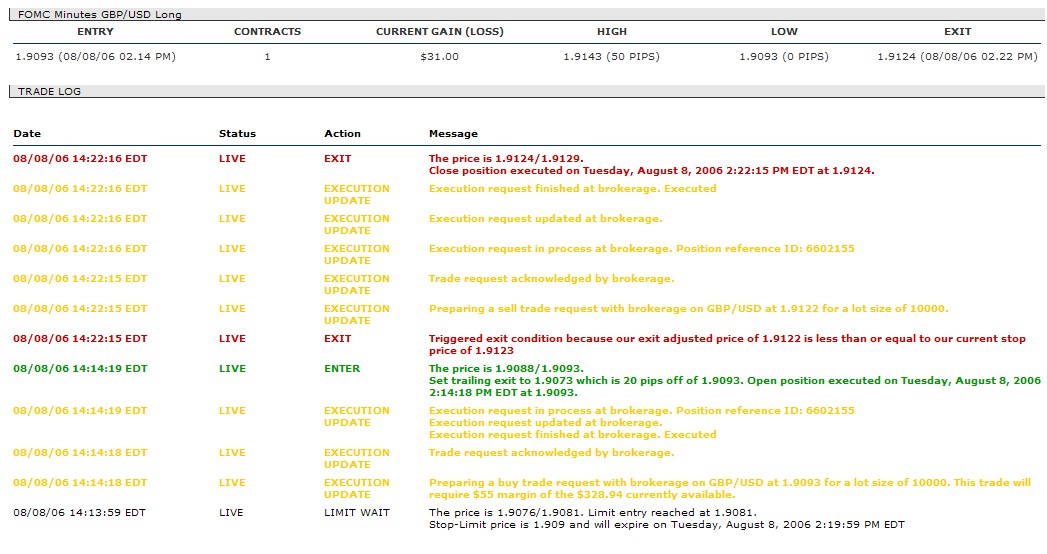The width and height of the screenshot is (1047, 554).
Task: Select EXECUTION UPDATE beside the sell trade request
Action: click(357, 314)
